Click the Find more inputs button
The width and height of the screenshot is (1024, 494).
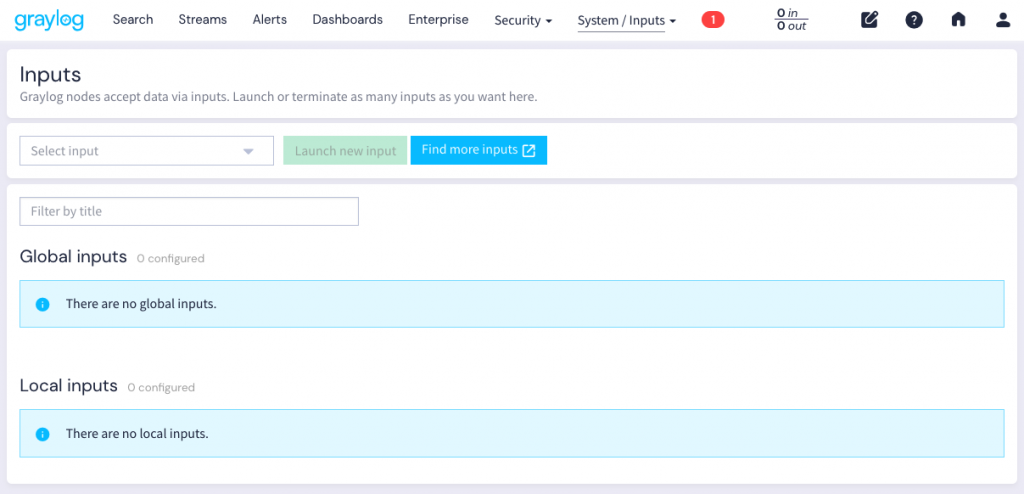(479, 150)
